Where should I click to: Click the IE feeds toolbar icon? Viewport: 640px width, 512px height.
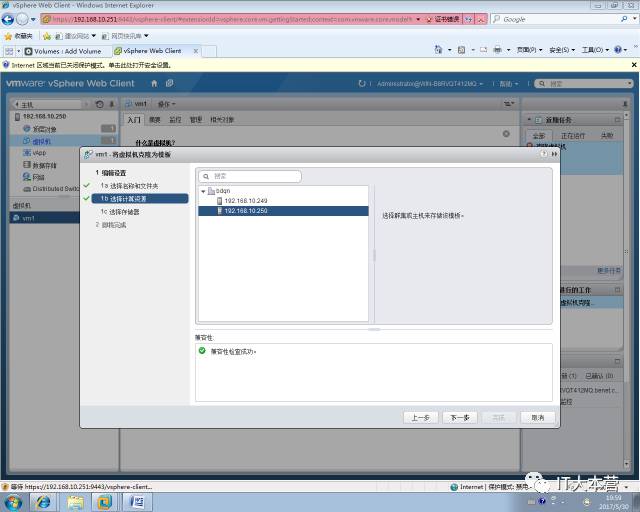click(462, 50)
